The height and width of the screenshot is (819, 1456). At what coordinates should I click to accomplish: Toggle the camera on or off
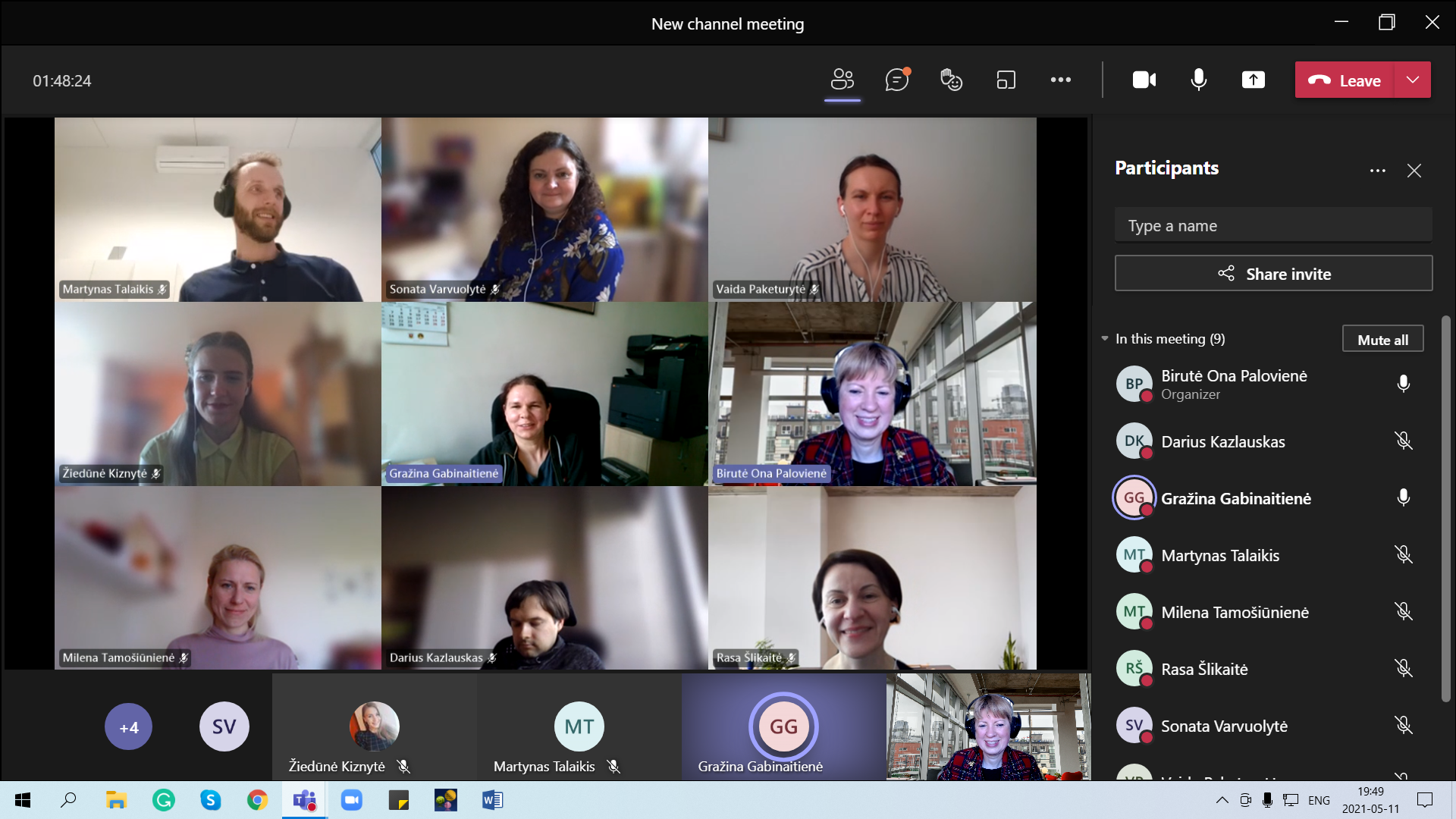[1144, 80]
